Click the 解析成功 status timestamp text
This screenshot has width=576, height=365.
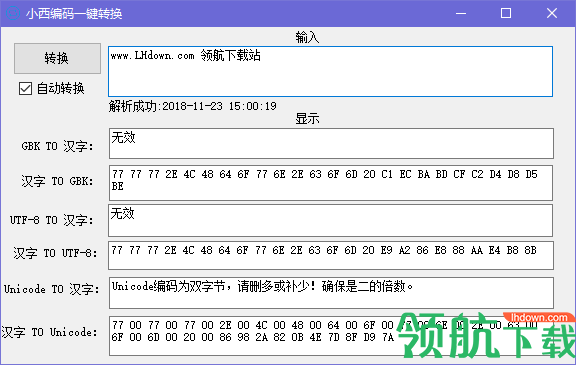point(192,106)
